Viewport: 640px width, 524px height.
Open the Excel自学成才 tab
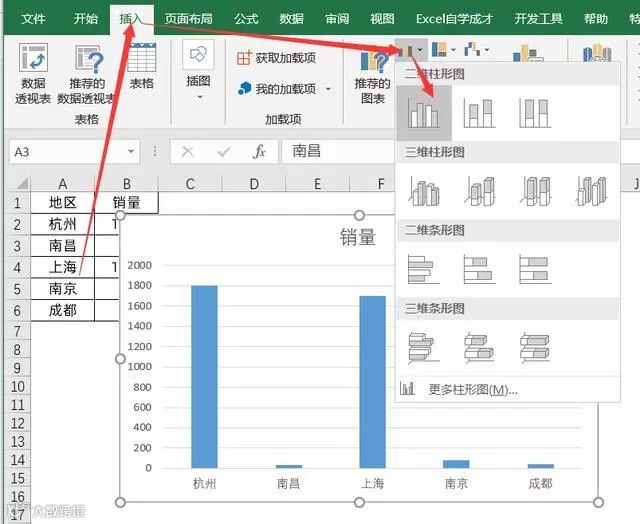point(455,18)
